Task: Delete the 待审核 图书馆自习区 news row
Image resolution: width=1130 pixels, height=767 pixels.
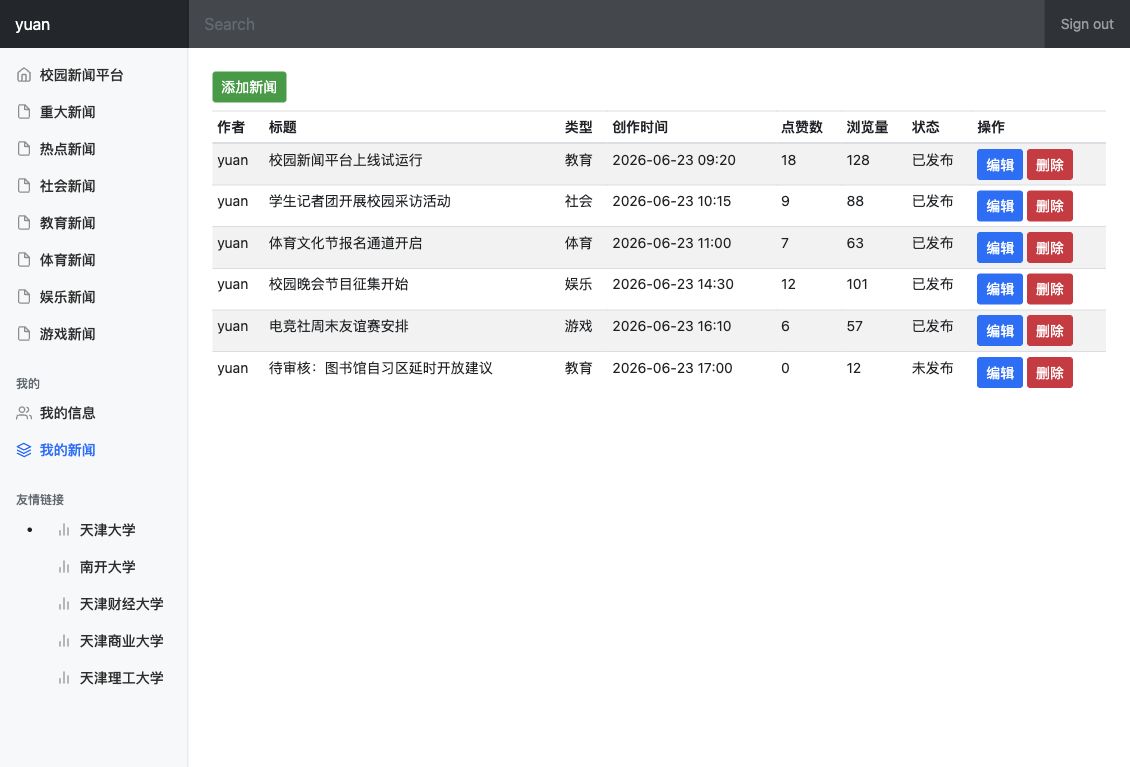Action: [x=1049, y=373]
